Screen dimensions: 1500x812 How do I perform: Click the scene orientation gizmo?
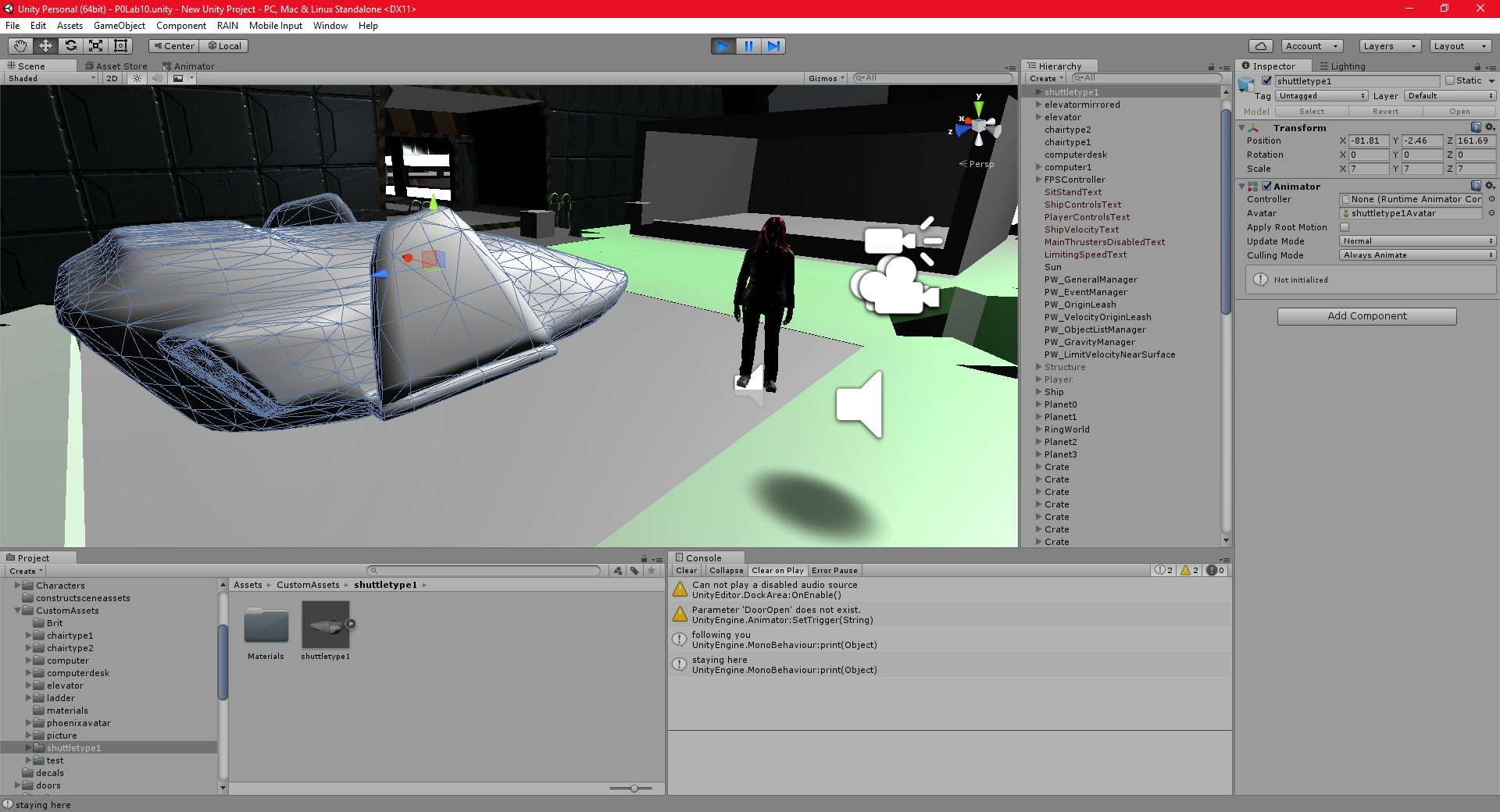point(977,125)
